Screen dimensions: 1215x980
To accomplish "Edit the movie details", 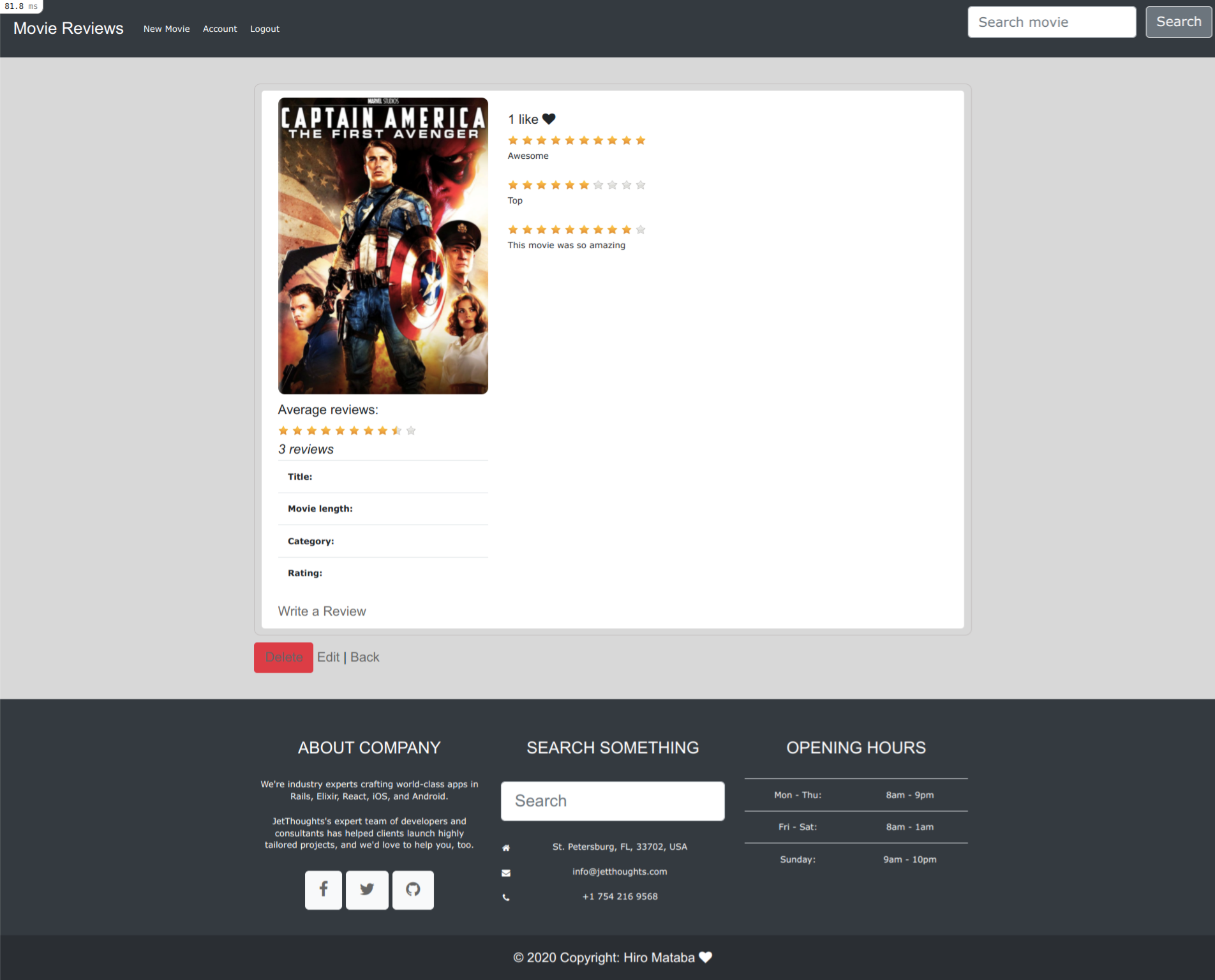I will click(329, 657).
